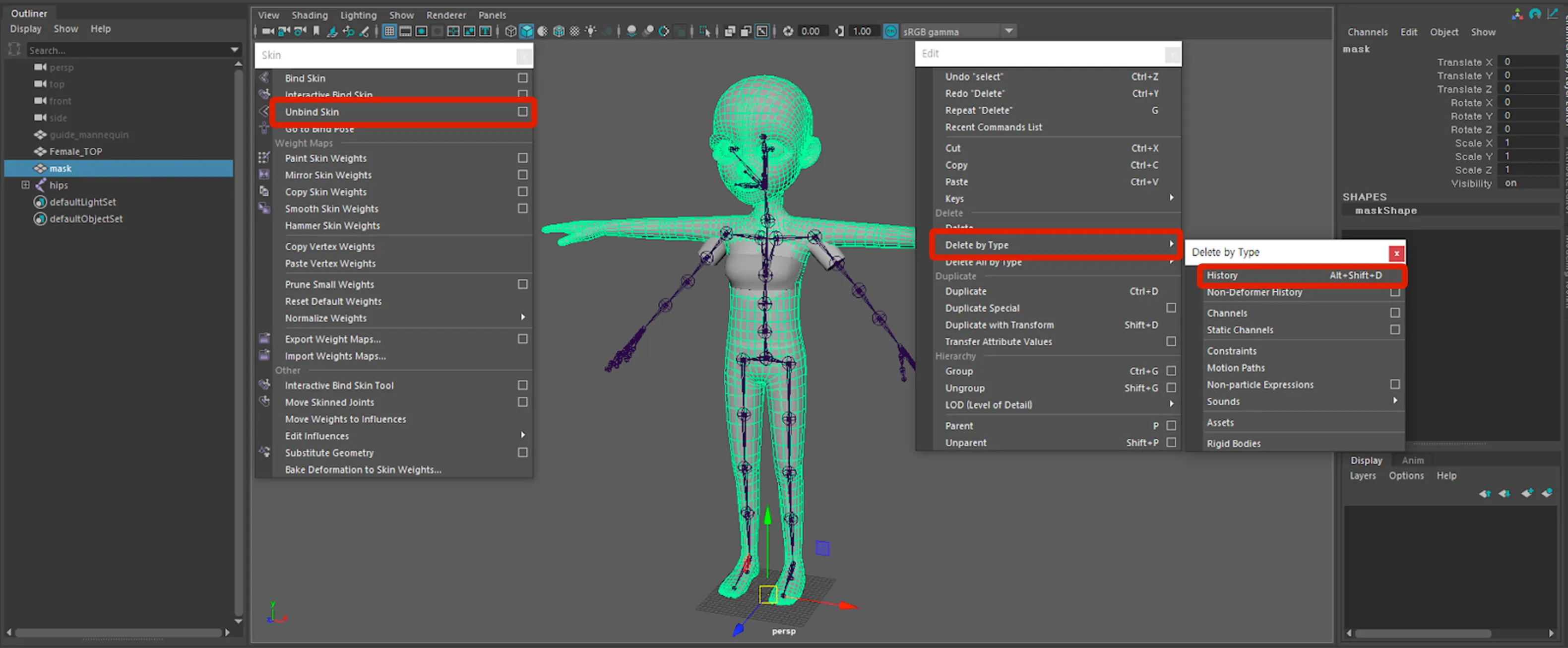Toggle the Resolution Gate icon

pos(421,31)
